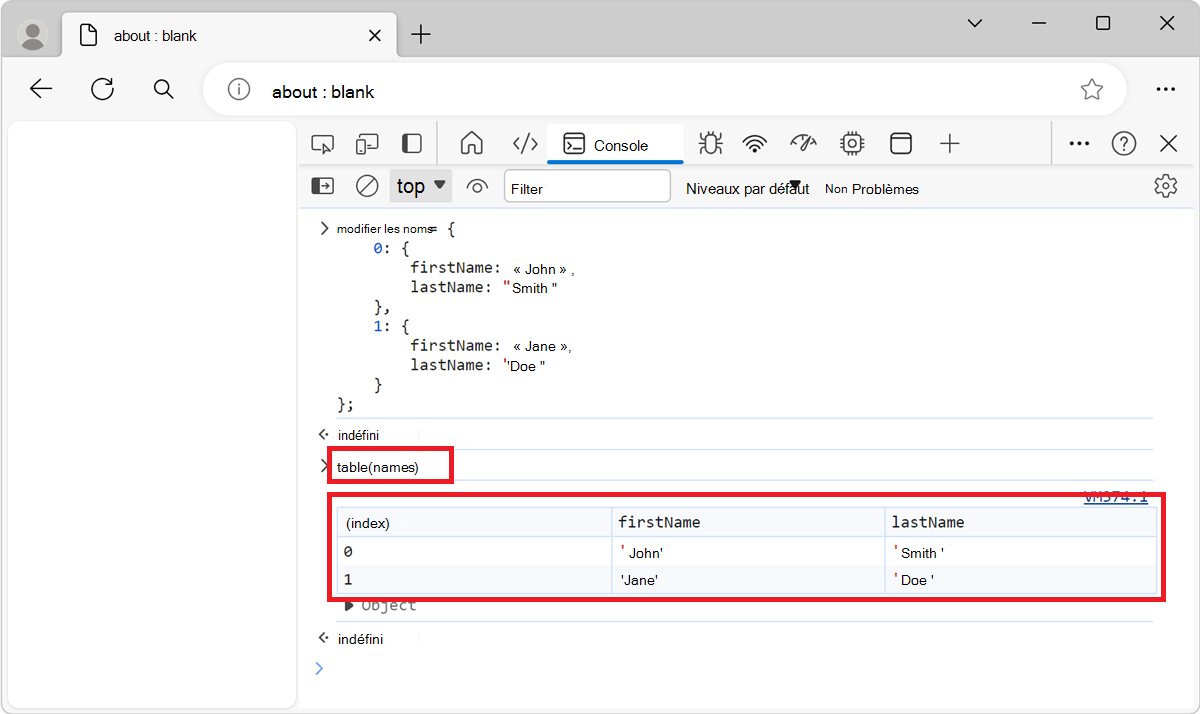1200x714 pixels.
Task: Close the about : blank tab
Action: [x=375, y=35]
